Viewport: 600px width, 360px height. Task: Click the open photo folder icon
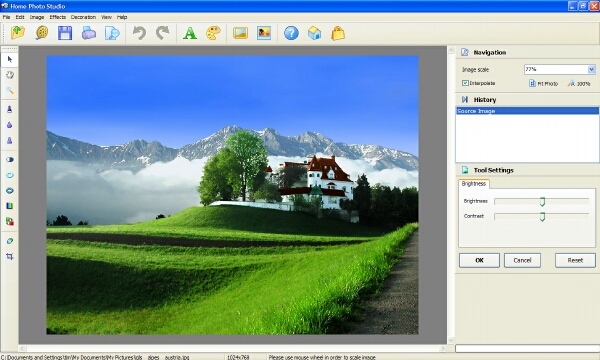[x=18, y=33]
